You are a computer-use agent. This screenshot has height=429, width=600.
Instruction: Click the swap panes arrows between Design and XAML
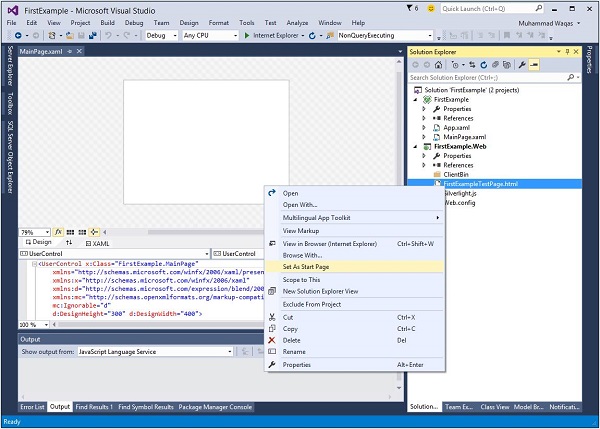pos(68,243)
